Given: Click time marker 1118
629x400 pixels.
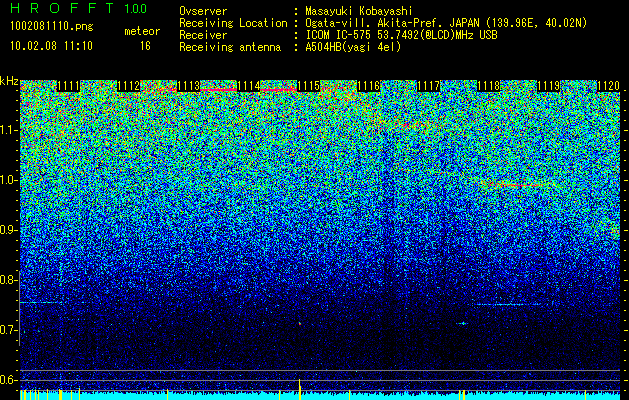Looking at the screenshot, I should tap(489, 86).
